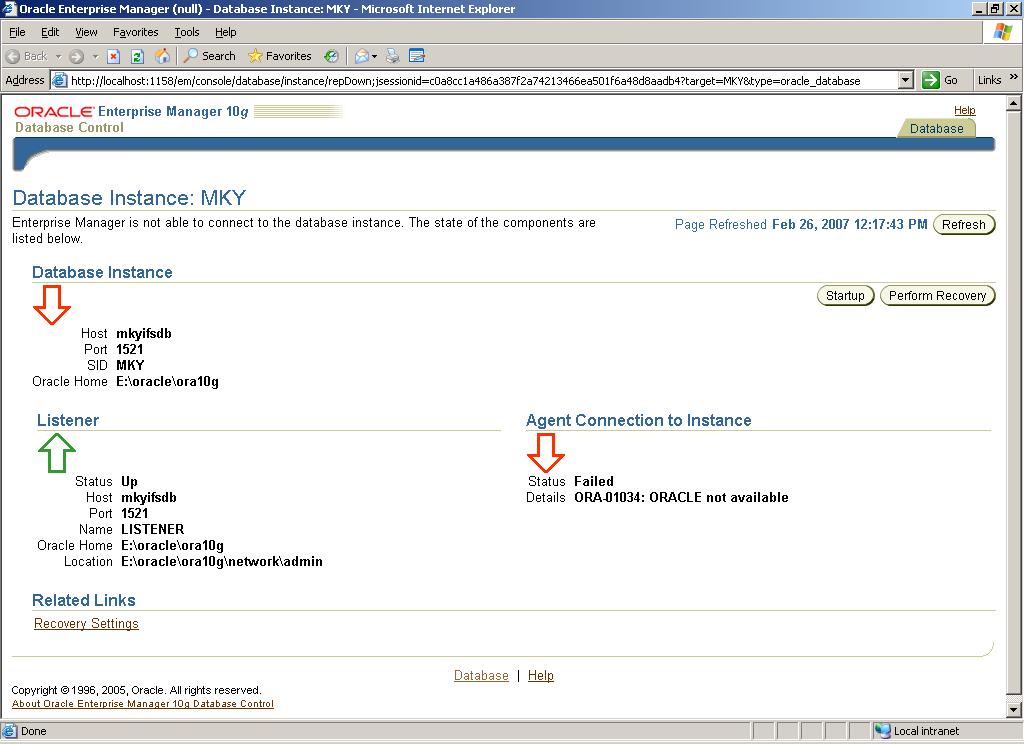Open the Favorites star toolbar button

(280, 56)
